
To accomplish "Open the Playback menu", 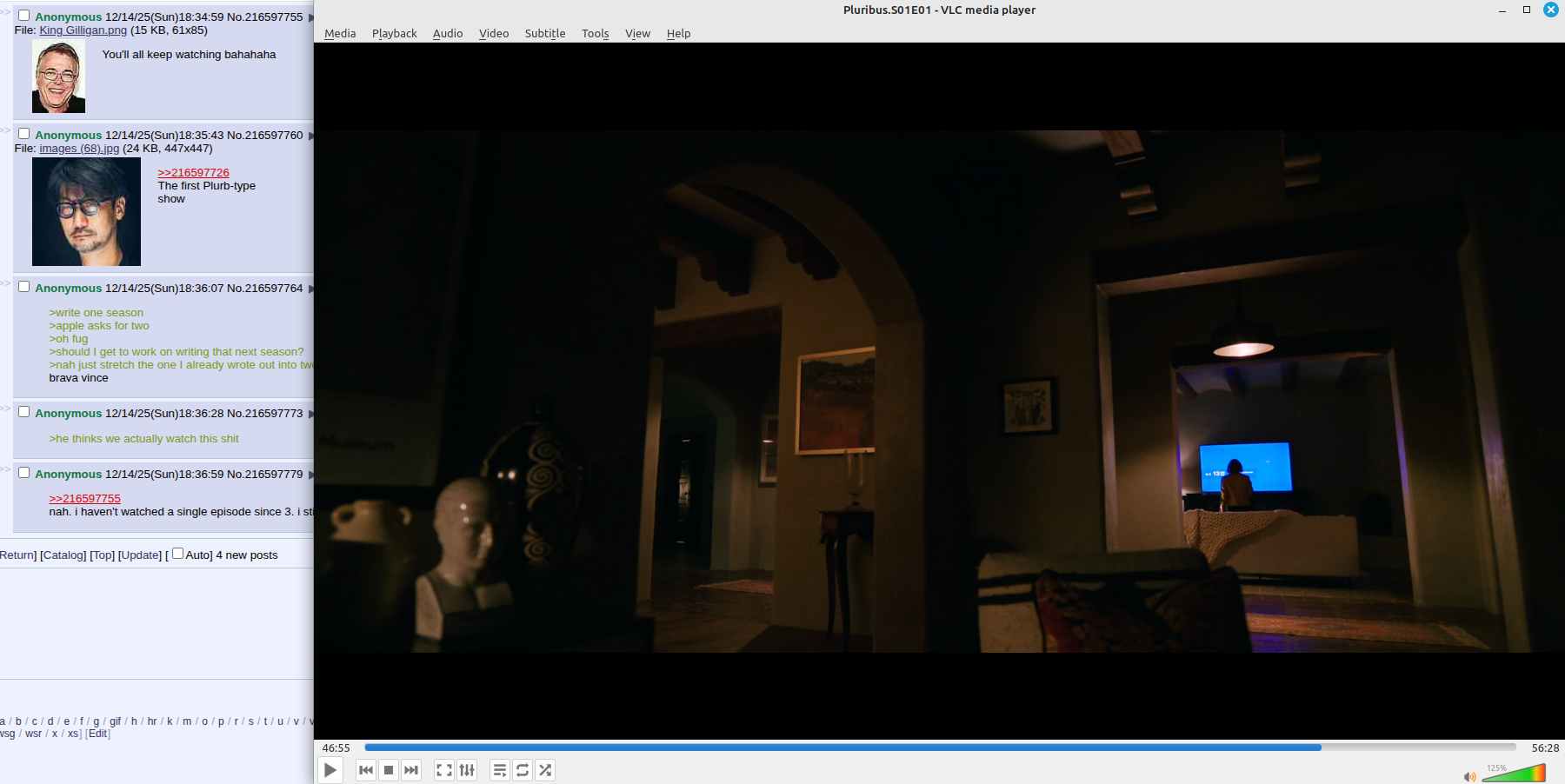I will 395,34.
